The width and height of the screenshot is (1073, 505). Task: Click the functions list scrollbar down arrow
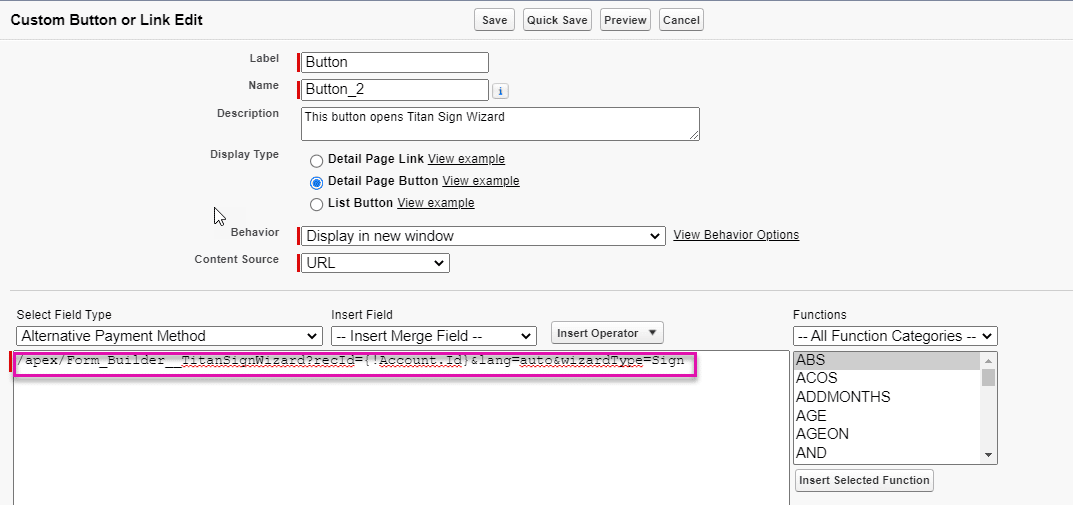[989, 455]
